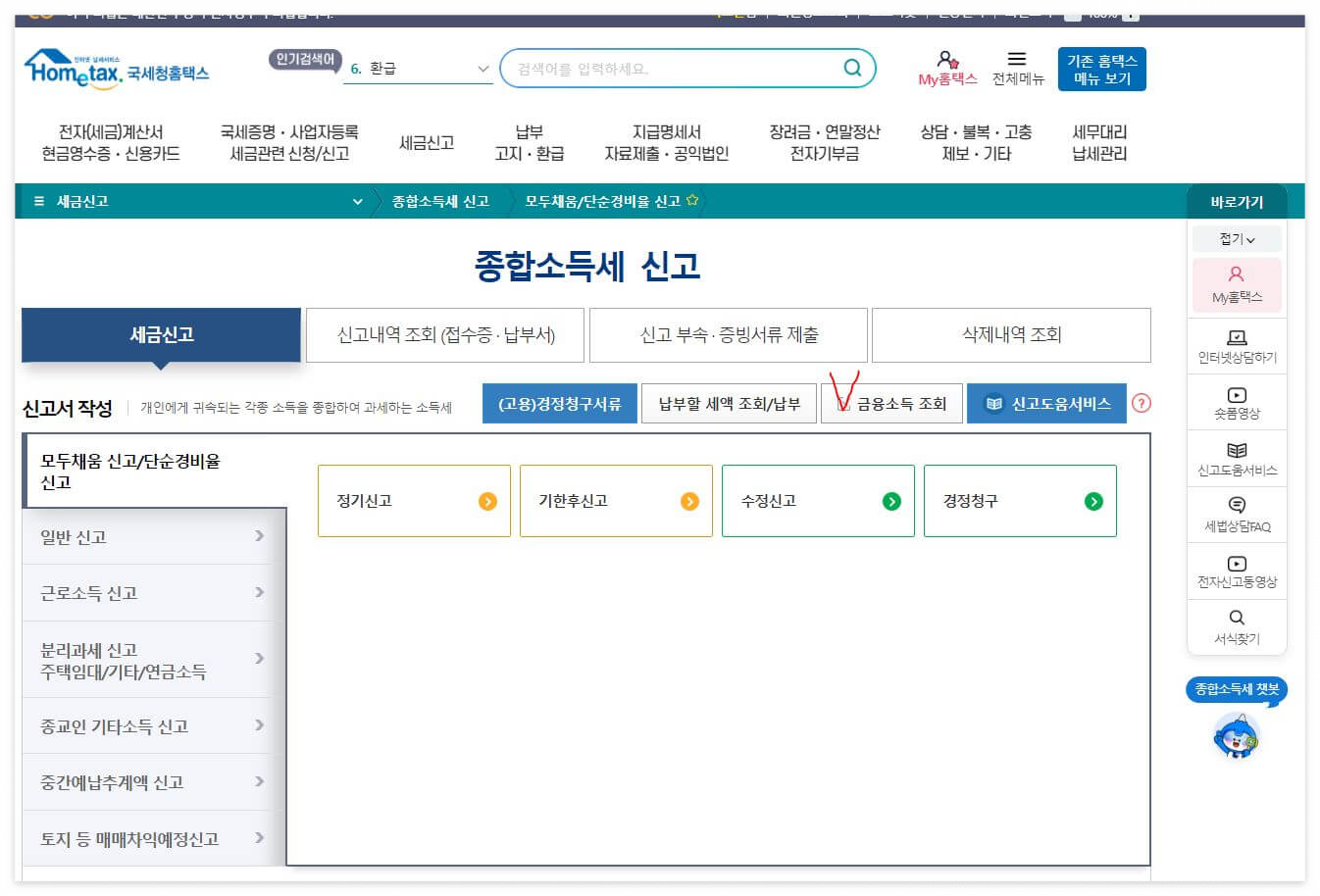Open the 삭제내역 조회 tab

coord(1009,335)
